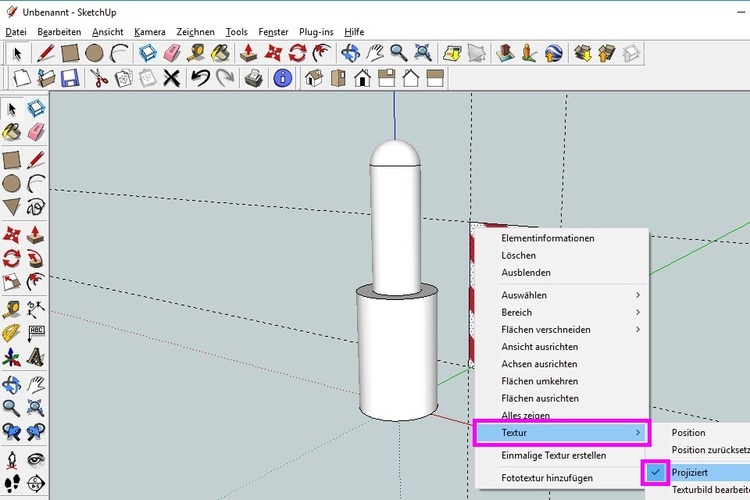Select the Protractor tool in left toolbar

pyautogui.click(x=11, y=333)
